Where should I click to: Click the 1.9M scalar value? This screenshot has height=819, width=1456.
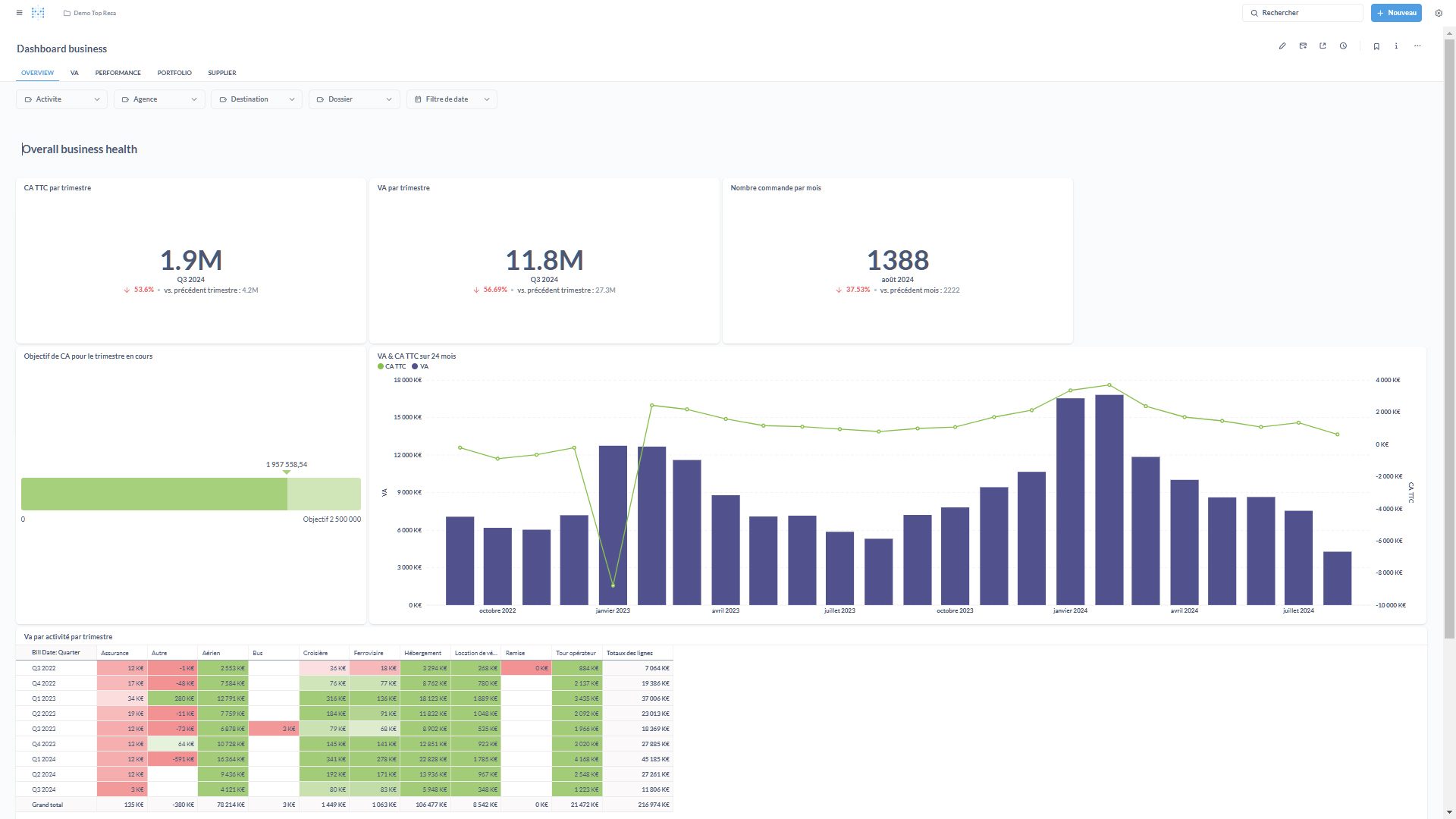(191, 260)
